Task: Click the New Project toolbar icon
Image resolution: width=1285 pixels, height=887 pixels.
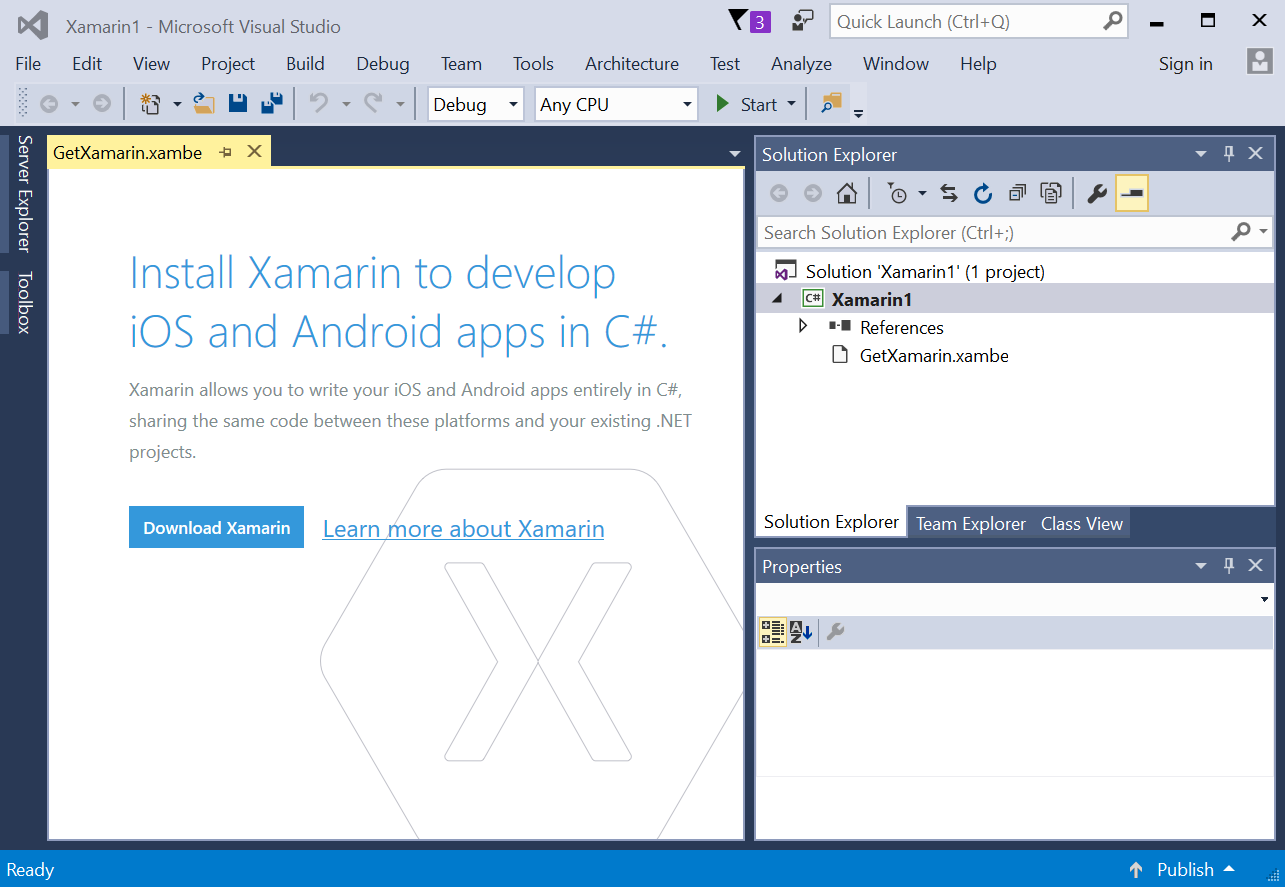Action: 150,104
